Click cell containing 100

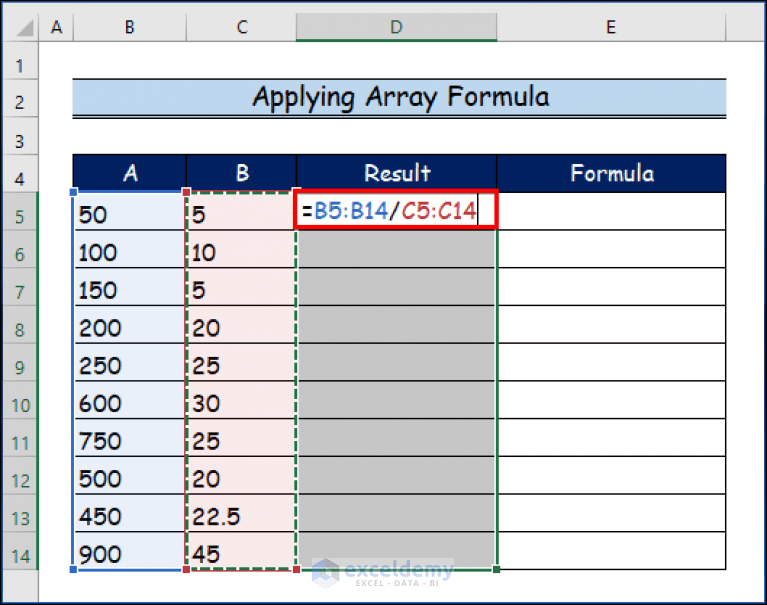point(130,249)
